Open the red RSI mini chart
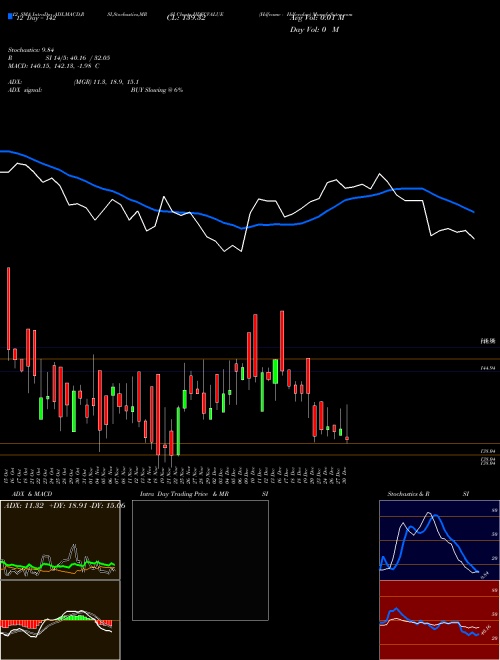The width and height of the screenshot is (500, 660). [439, 620]
